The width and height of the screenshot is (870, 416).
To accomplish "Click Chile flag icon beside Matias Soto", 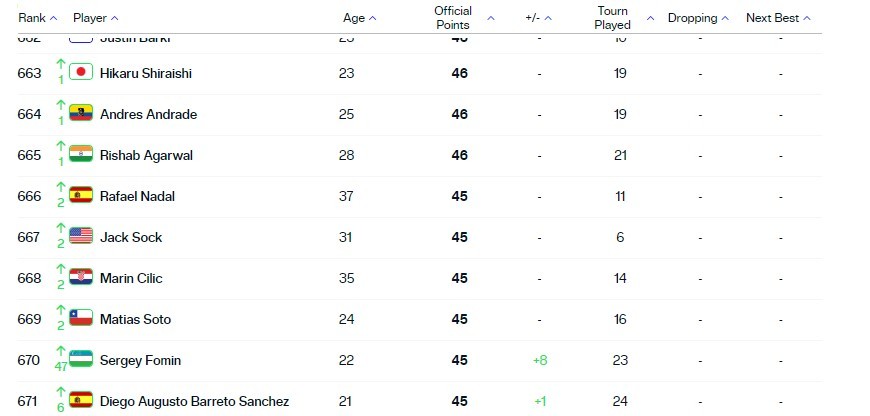I will [x=81, y=318].
